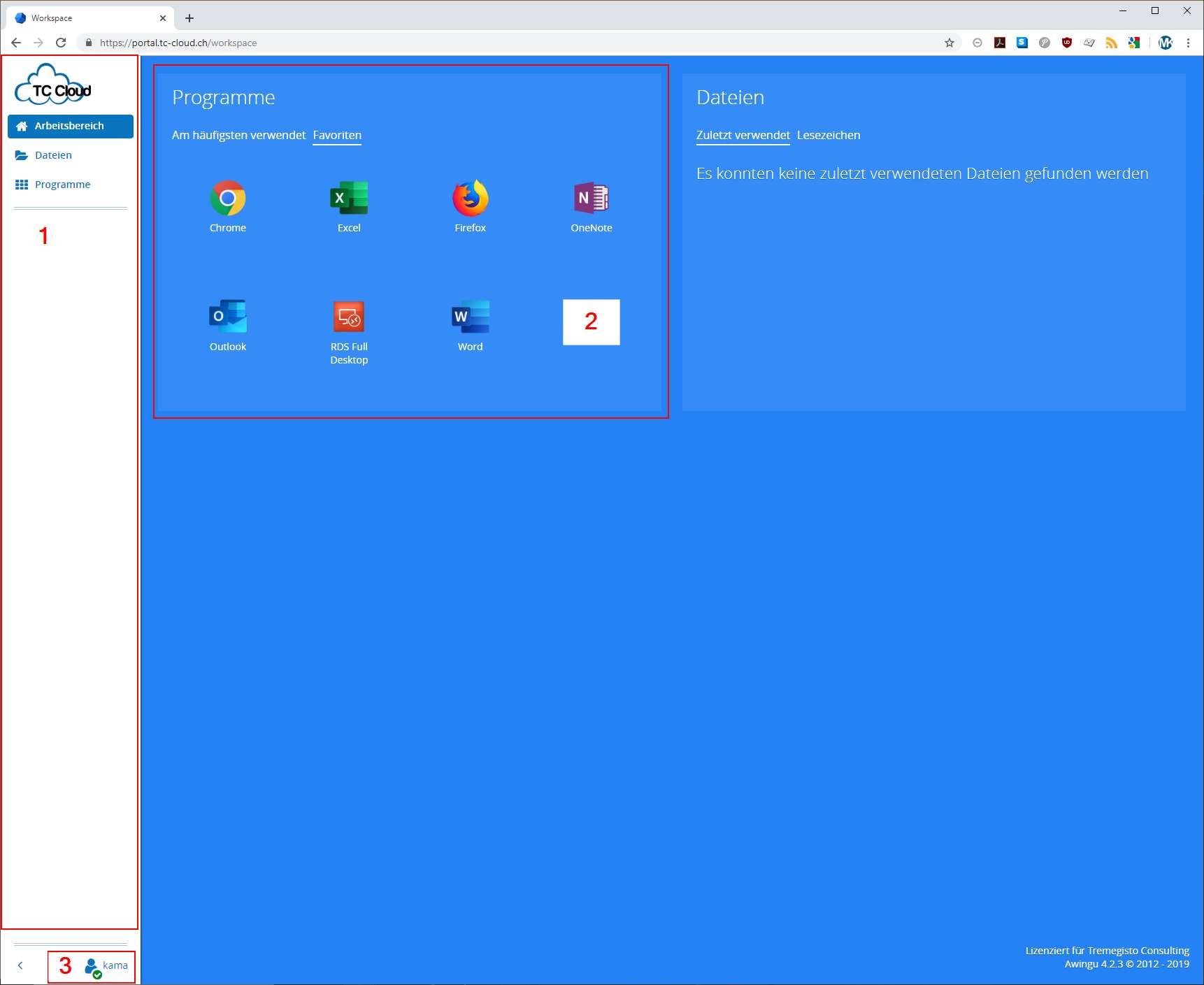Click the grey circle extension icon
The width and height of the screenshot is (1204, 985).
pyautogui.click(x=977, y=43)
